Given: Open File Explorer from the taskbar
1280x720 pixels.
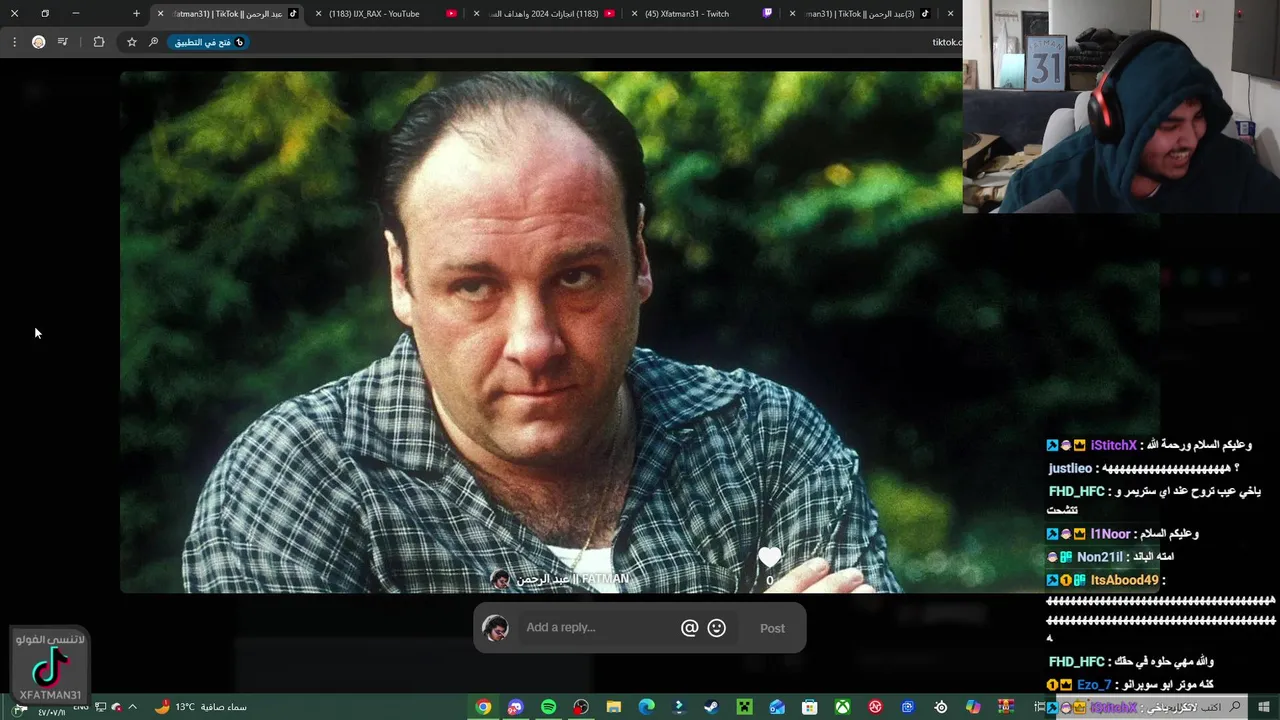Looking at the screenshot, I should click(614, 707).
